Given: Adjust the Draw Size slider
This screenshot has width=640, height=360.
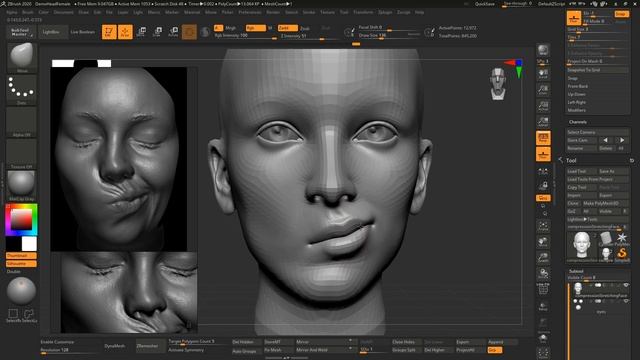Looking at the screenshot, I should [x=389, y=36].
